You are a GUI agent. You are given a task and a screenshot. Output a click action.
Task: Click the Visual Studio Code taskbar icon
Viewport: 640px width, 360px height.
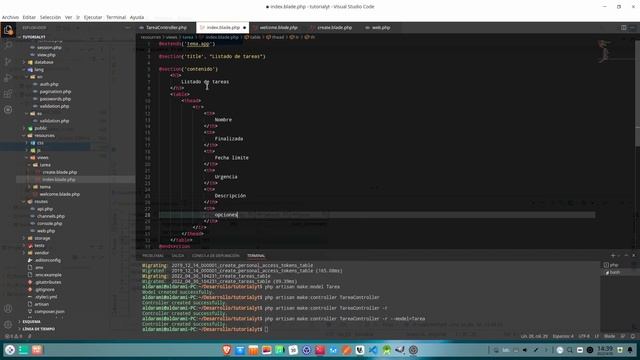[373, 350]
